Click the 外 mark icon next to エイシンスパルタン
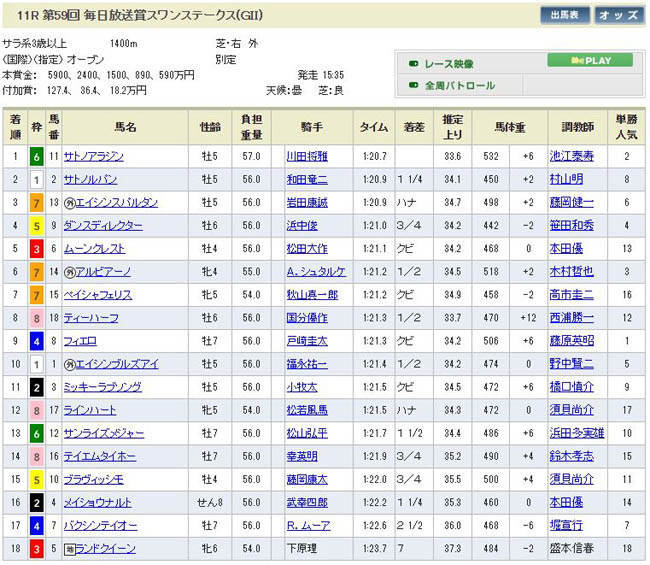This screenshot has height=565, width=650. (x=68, y=202)
